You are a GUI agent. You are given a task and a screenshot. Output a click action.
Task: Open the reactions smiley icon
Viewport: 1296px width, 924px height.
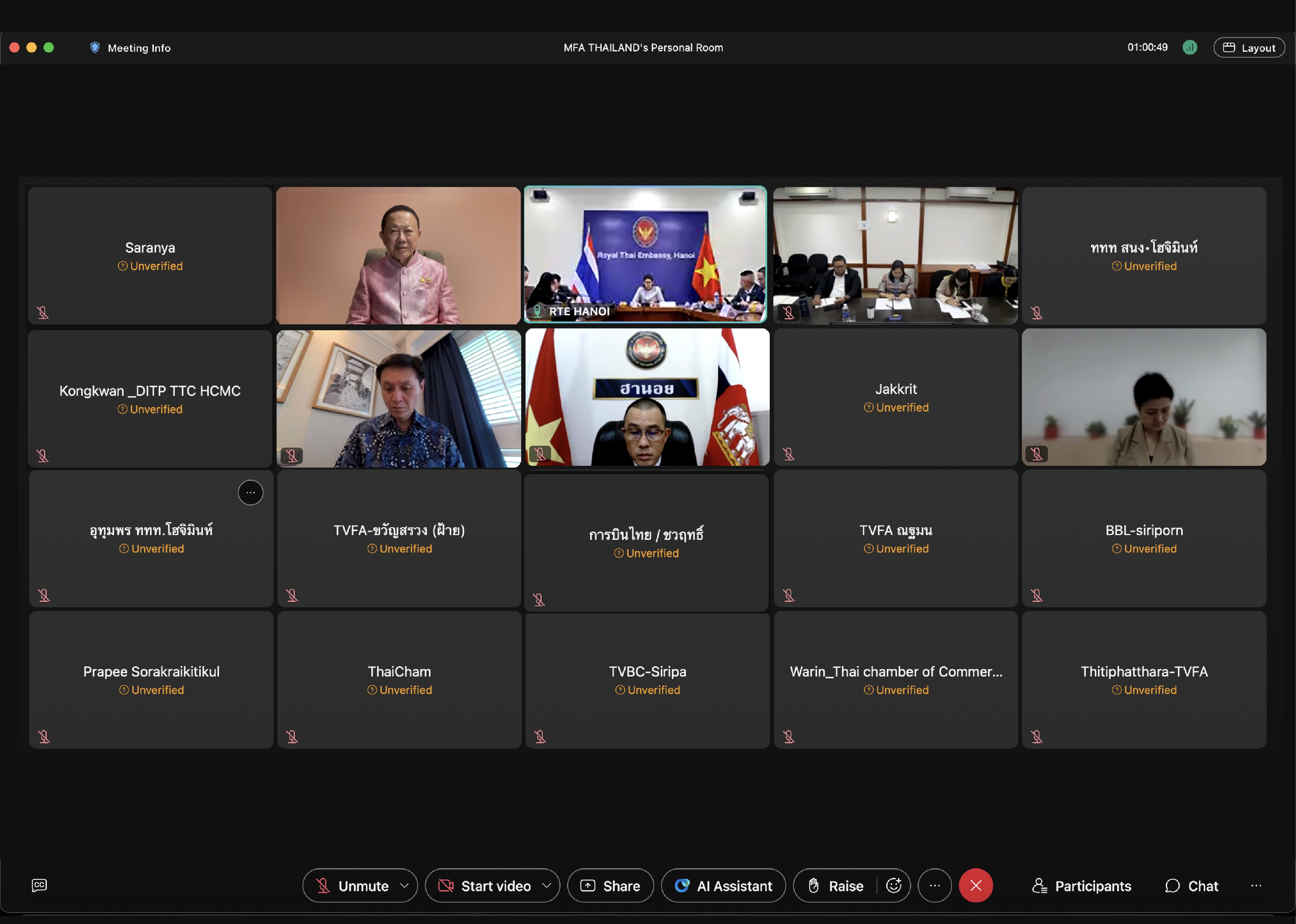[894, 886]
